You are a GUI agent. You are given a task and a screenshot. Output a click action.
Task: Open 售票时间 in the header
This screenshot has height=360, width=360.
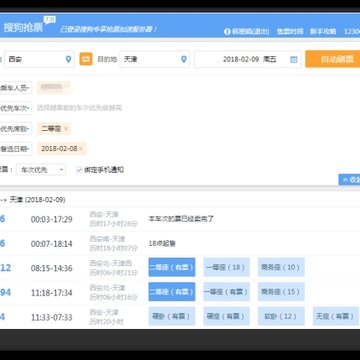(290, 32)
